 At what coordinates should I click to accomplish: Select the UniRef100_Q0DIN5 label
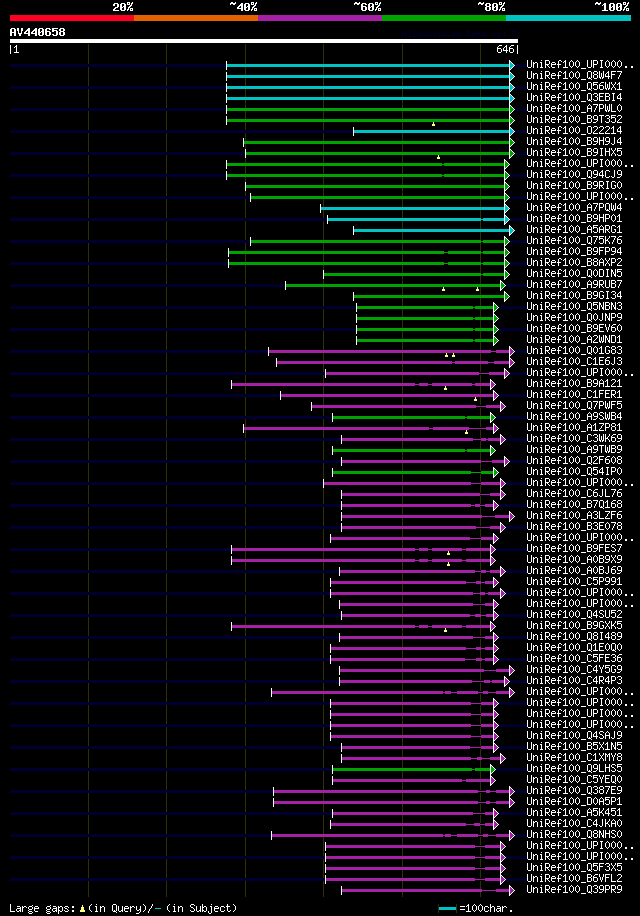coord(574,273)
